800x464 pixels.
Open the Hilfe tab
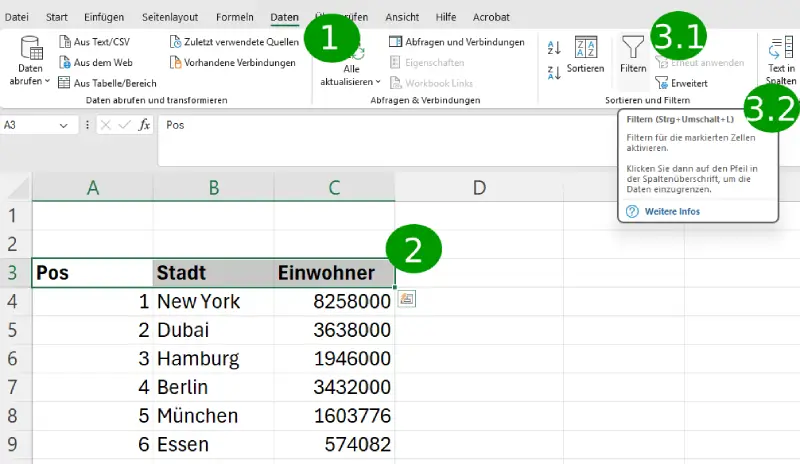point(446,17)
